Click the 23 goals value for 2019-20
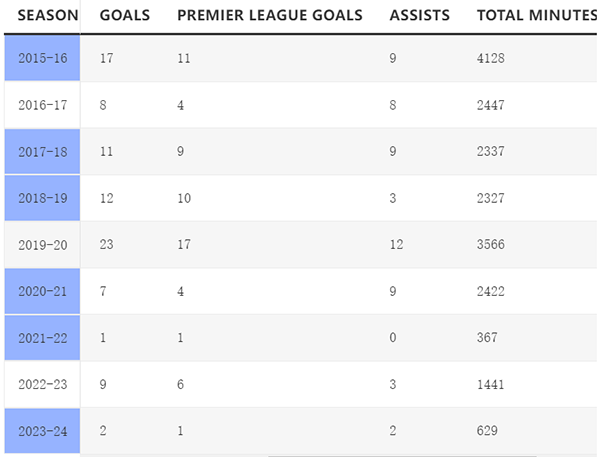This screenshot has height=457, width=600. [x=108, y=245]
